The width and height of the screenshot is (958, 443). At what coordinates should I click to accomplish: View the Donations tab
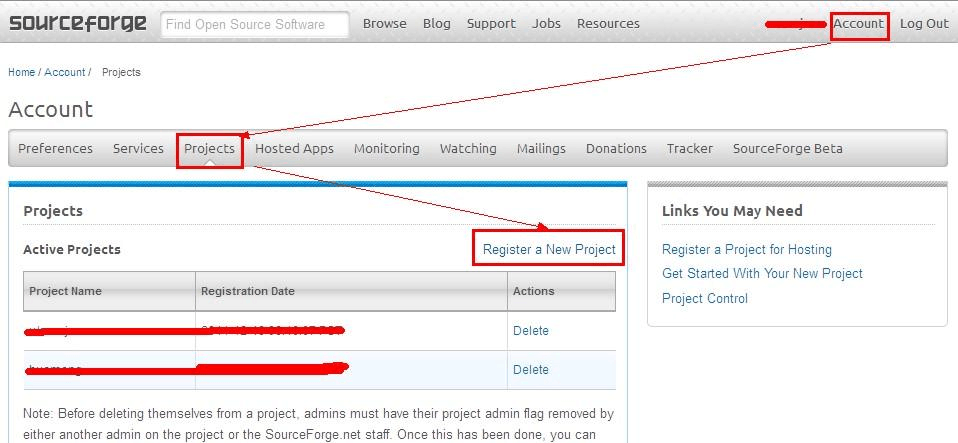click(616, 148)
